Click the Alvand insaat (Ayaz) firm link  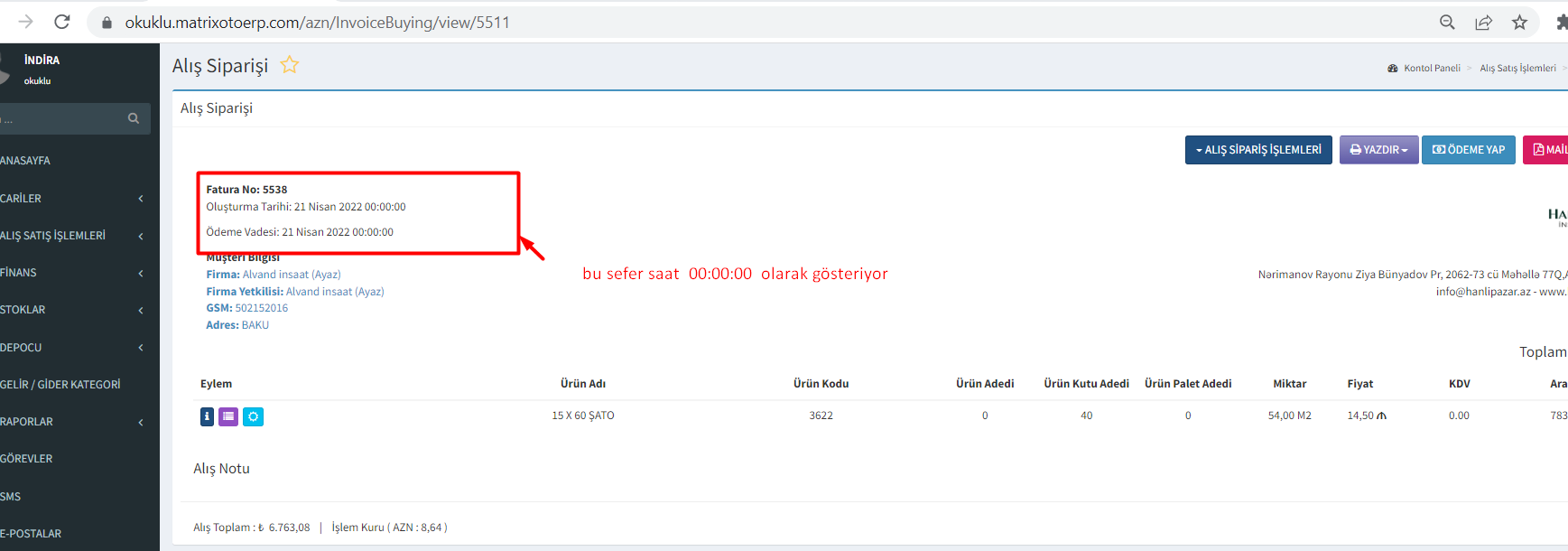(x=291, y=275)
